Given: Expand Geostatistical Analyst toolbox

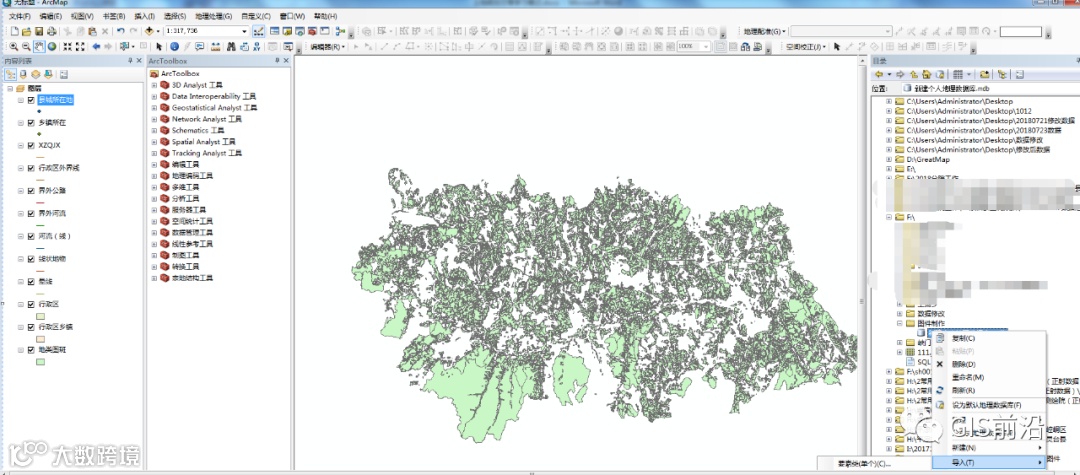Looking at the screenshot, I should tap(154, 107).
